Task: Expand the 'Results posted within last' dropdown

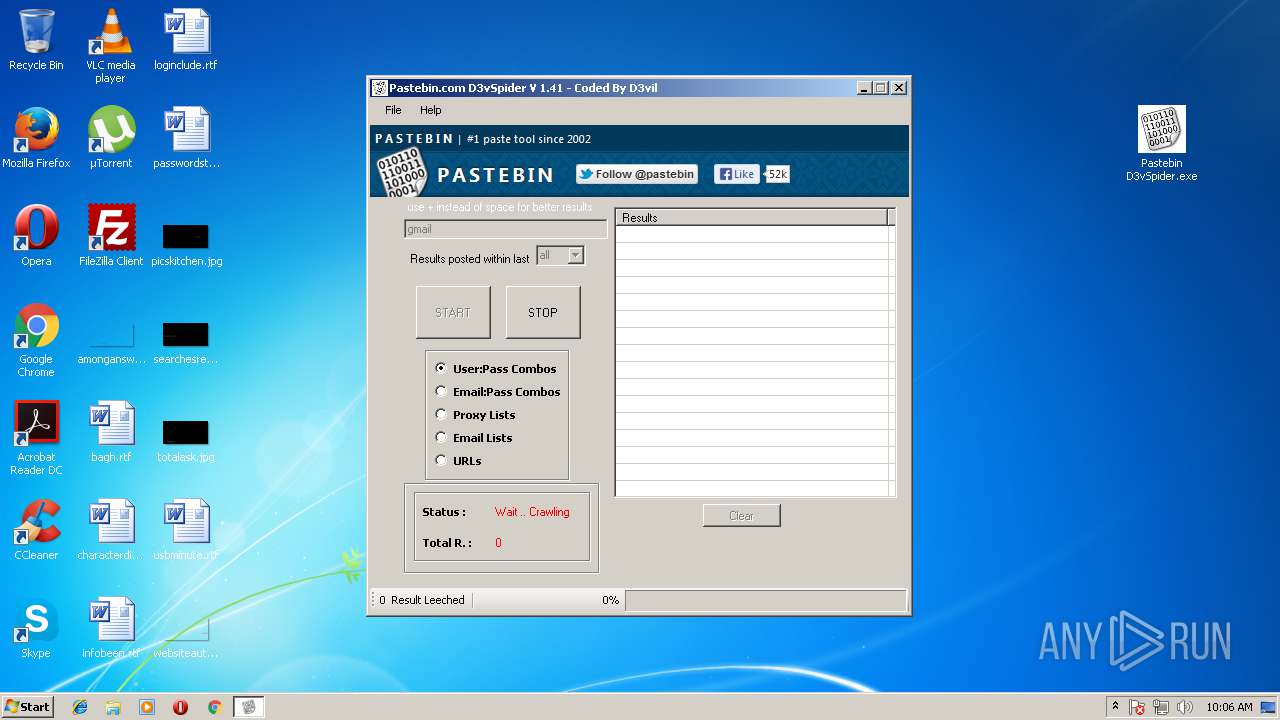Action: click(x=575, y=256)
